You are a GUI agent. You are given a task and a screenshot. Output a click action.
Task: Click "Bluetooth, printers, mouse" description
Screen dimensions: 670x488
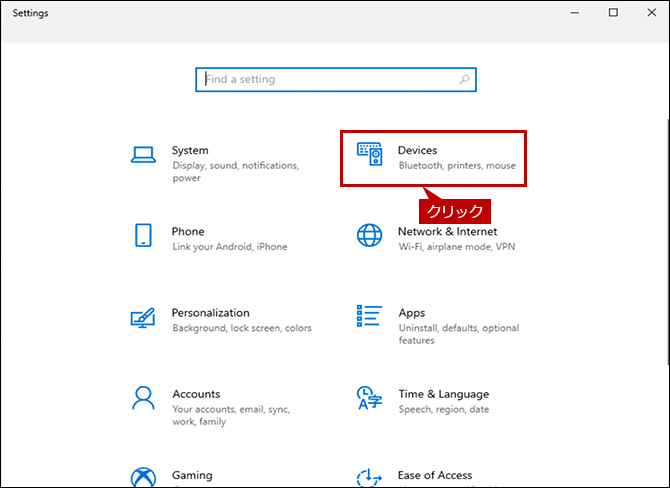pos(457,166)
